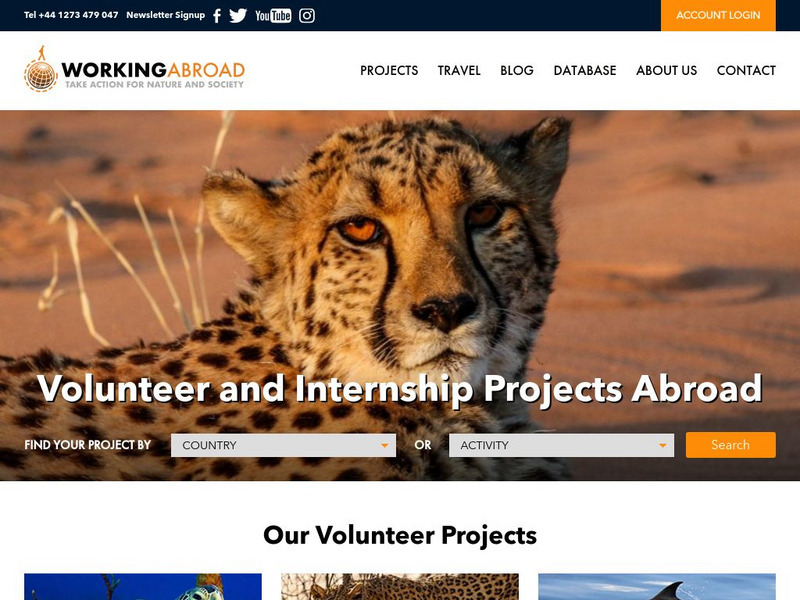Go to the BLOG page
800x600 pixels.
click(517, 70)
